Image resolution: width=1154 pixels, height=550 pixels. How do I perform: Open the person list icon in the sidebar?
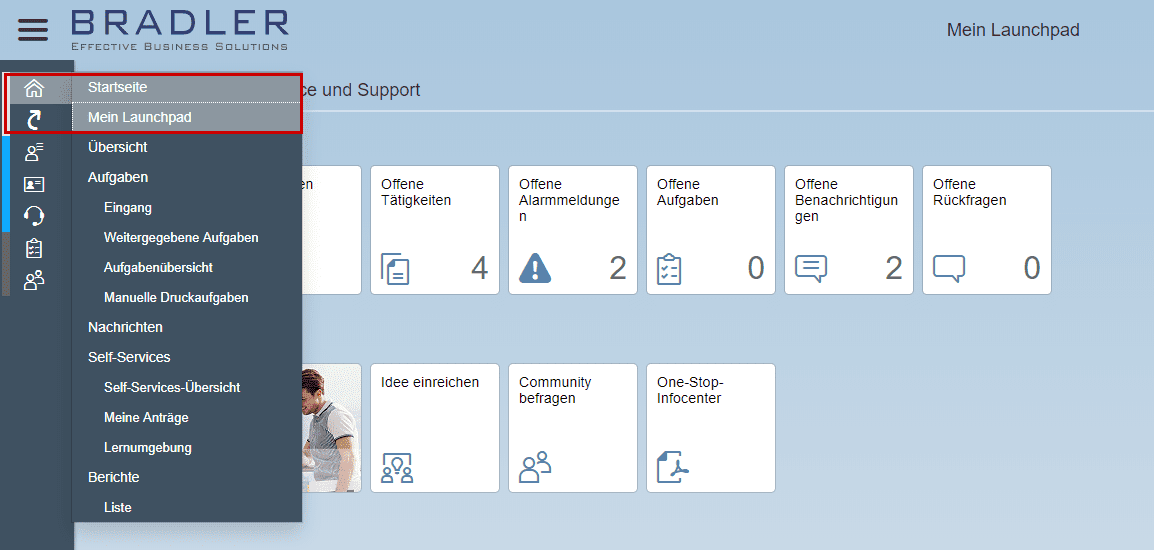click(x=35, y=152)
